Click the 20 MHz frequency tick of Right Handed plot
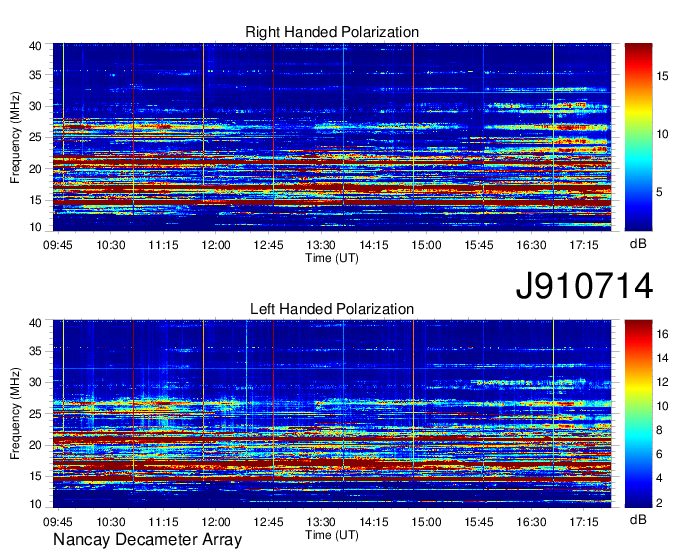 (x=35, y=169)
